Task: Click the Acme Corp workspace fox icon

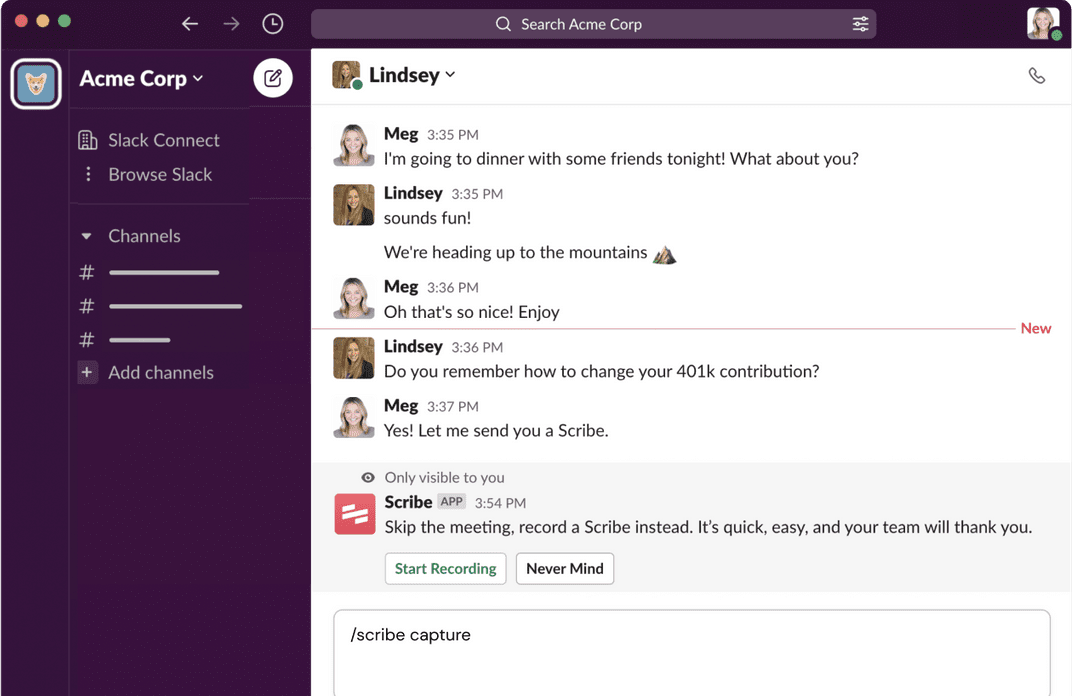Action: 35,84
